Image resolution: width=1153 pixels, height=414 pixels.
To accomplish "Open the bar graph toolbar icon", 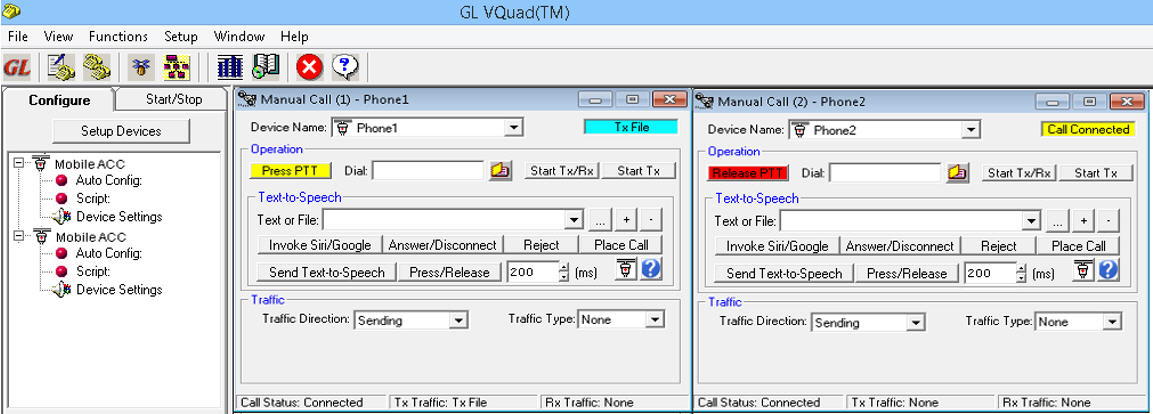I will pyautogui.click(x=229, y=68).
